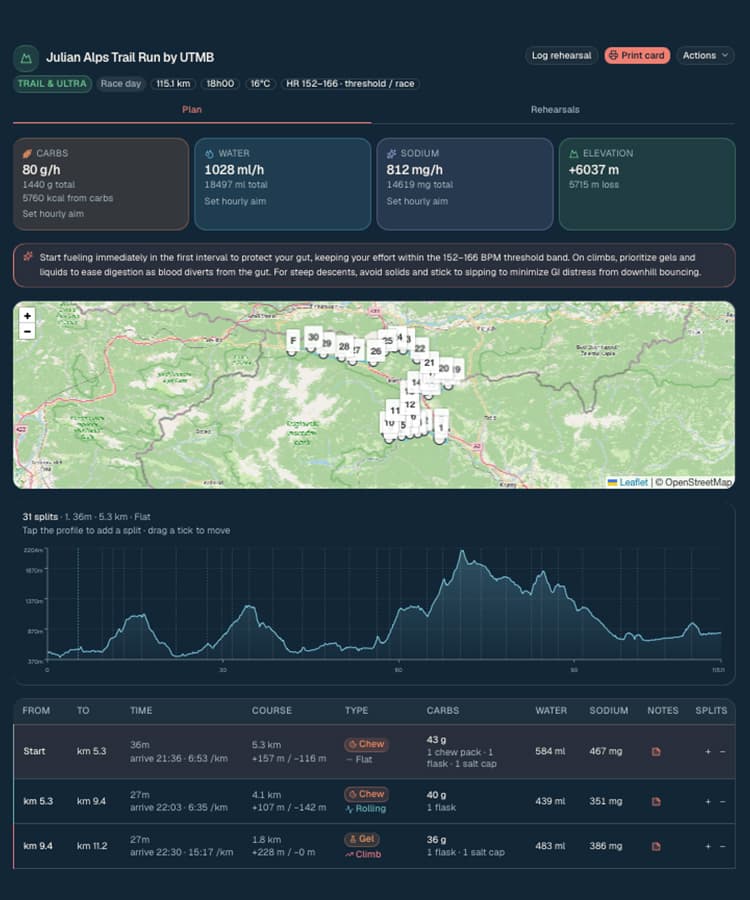Click map marker 26
Screen dimensions: 750x900
click(376, 351)
